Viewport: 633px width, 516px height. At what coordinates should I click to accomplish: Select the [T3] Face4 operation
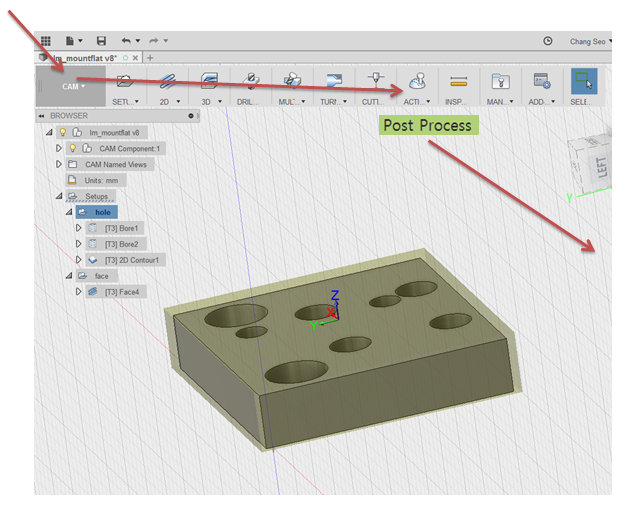pyautogui.click(x=122, y=292)
